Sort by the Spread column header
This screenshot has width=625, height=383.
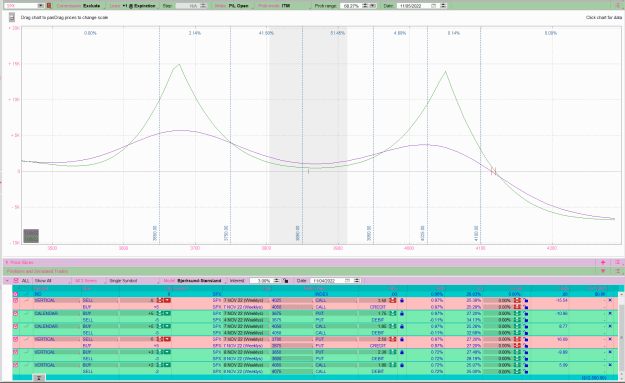click(x=41, y=288)
